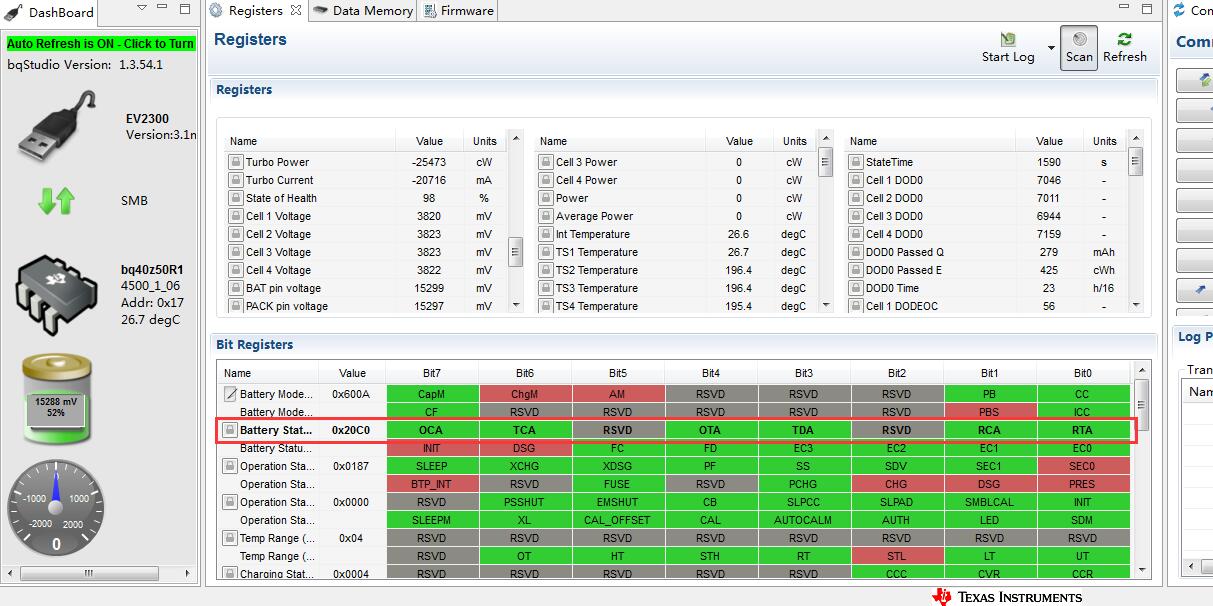Toggle the SLEEP bit in Operation Status

point(432,466)
